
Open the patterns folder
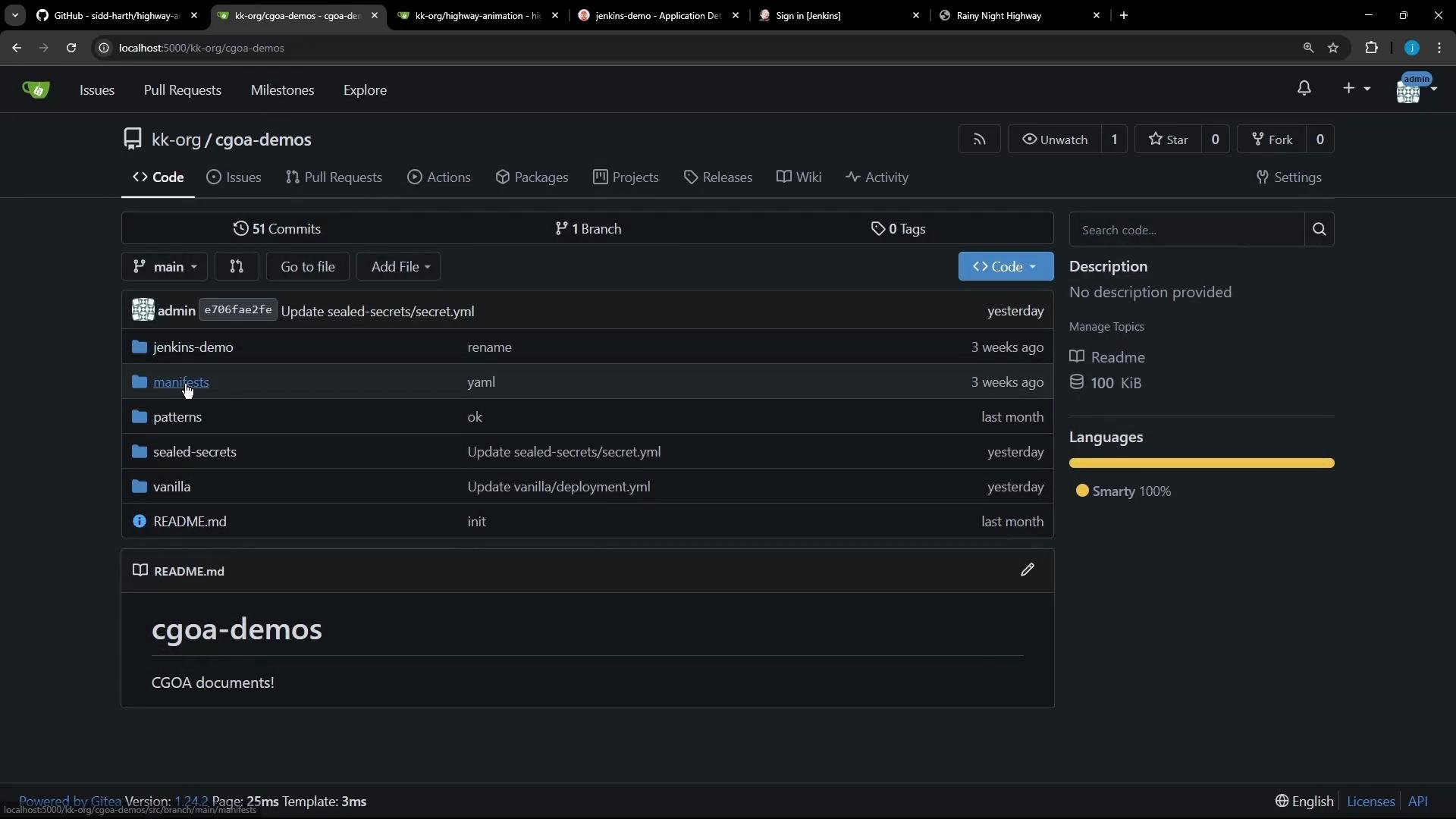click(177, 417)
